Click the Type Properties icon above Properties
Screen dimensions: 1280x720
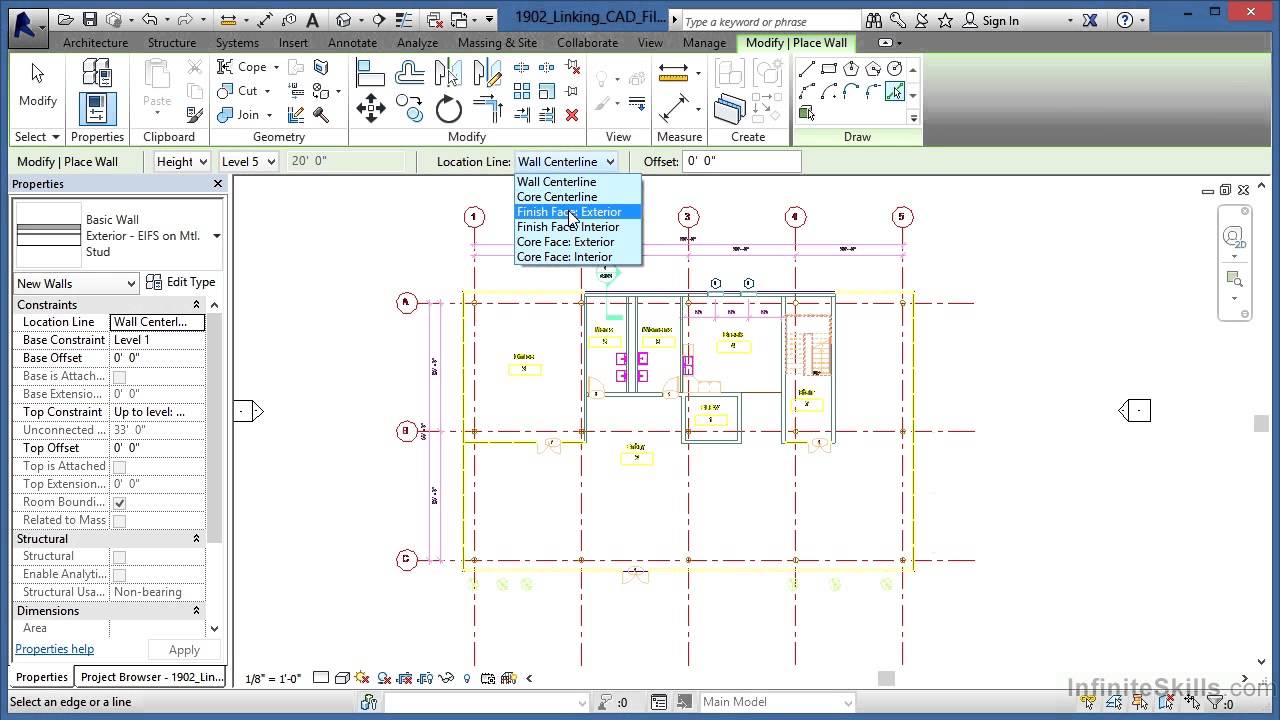tap(97, 73)
